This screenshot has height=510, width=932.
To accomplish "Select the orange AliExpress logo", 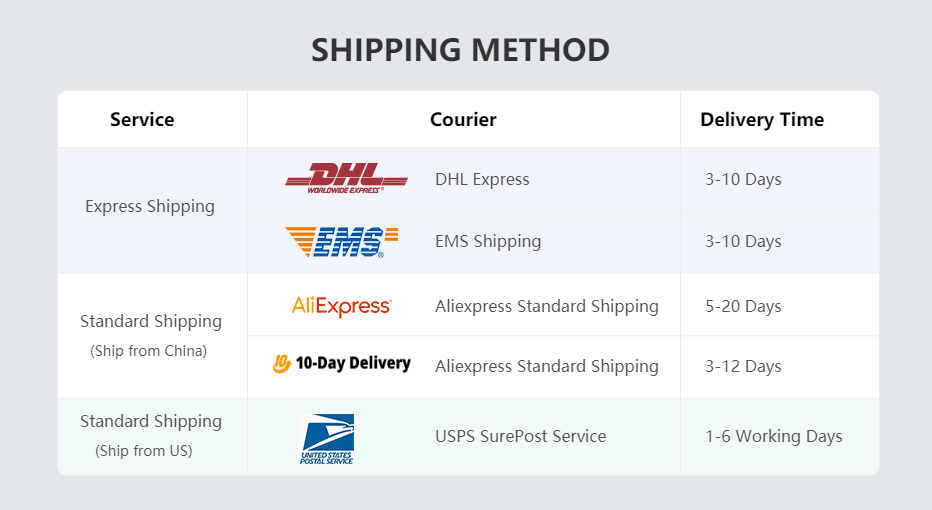I will click(341, 306).
